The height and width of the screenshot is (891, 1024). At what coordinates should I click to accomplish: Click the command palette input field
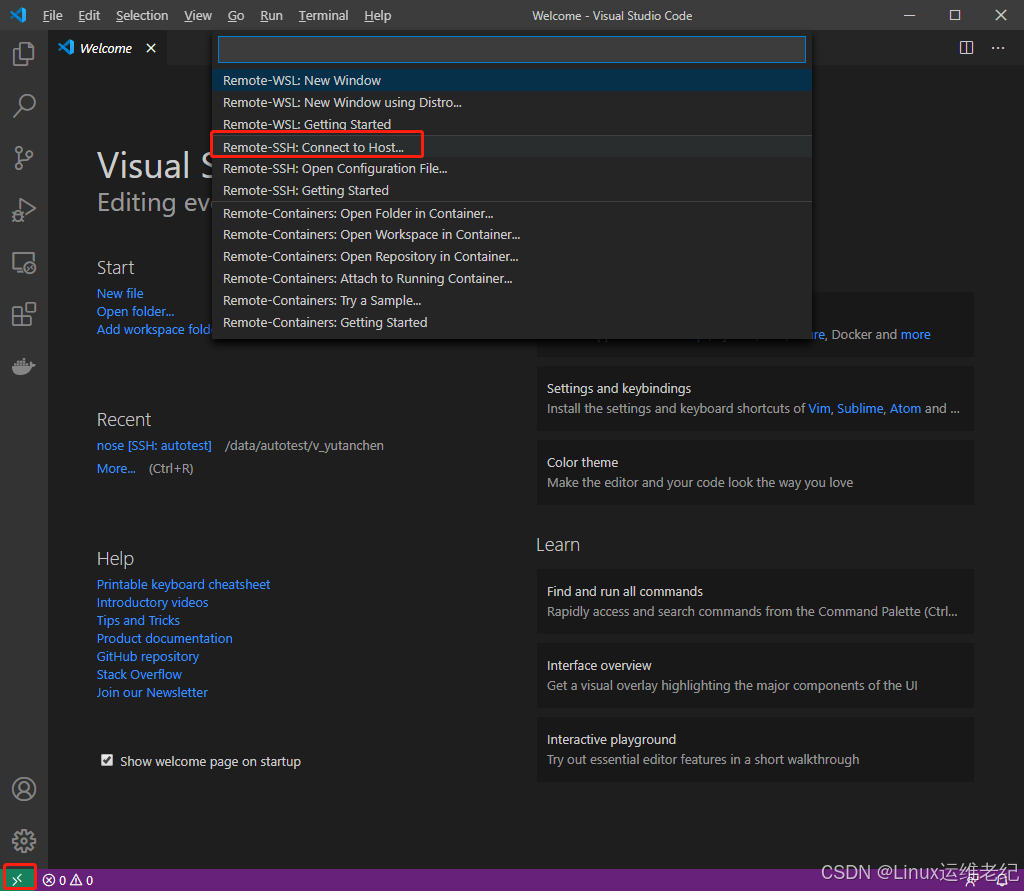tap(511, 50)
